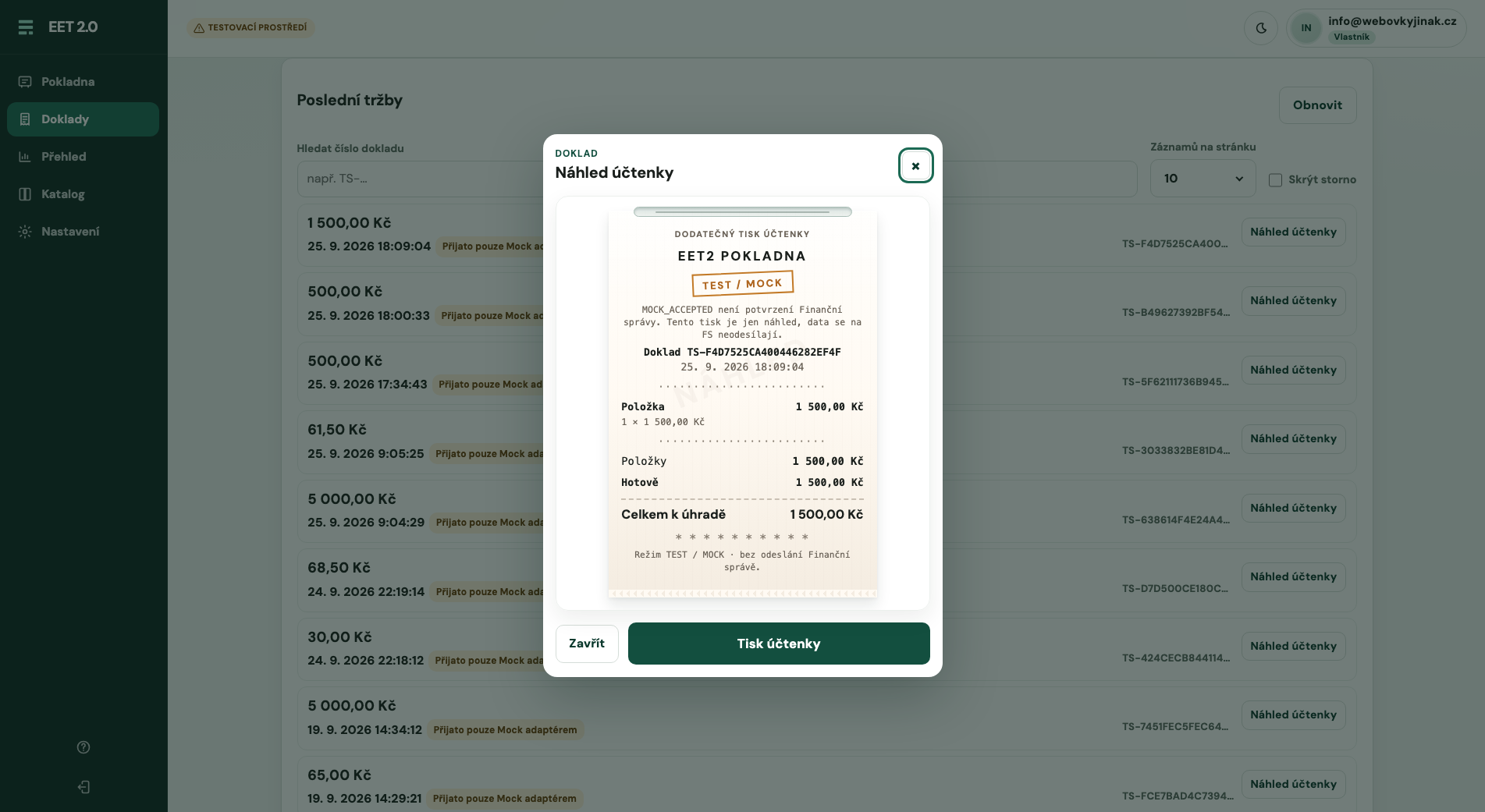Click Zavřít button in dialog
The height and width of the screenshot is (812, 1485).
587,644
